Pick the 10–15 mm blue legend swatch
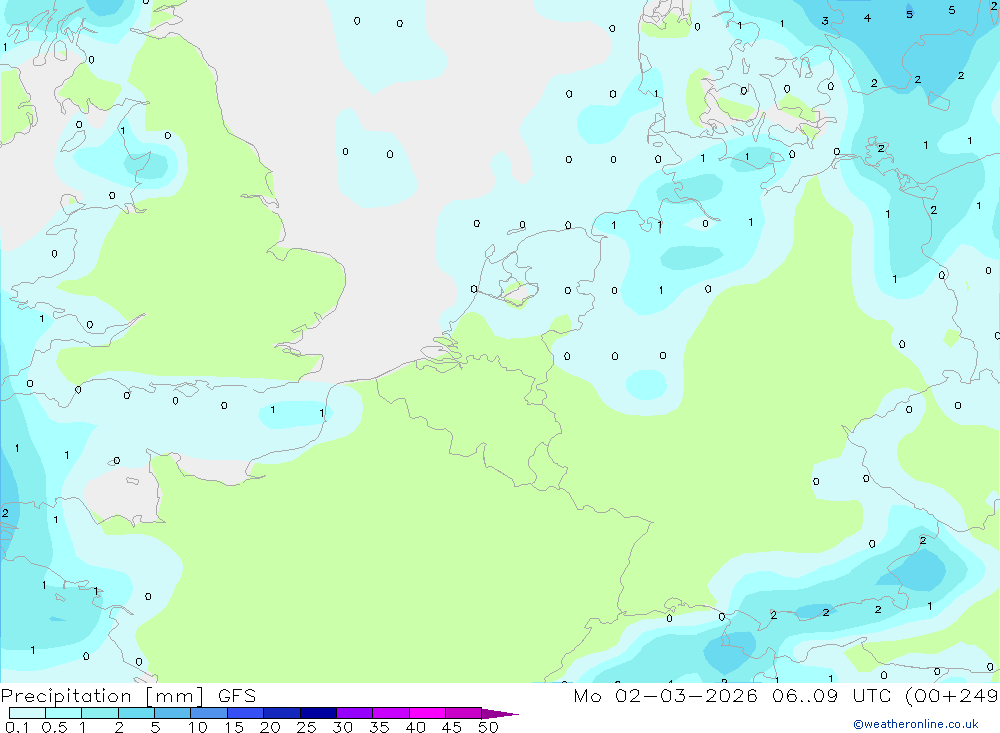 (x=209, y=713)
